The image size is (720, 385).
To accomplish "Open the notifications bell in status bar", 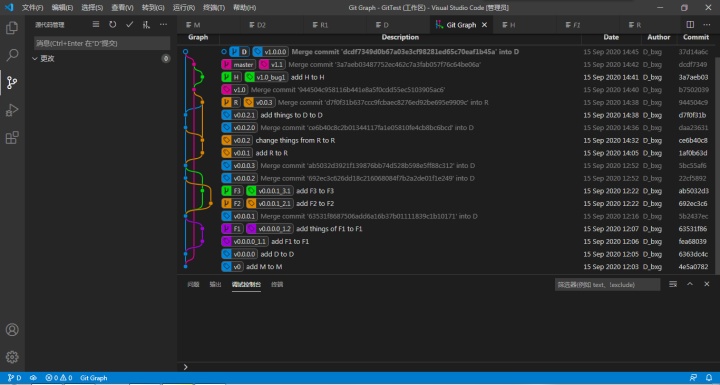I will [709, 378].
